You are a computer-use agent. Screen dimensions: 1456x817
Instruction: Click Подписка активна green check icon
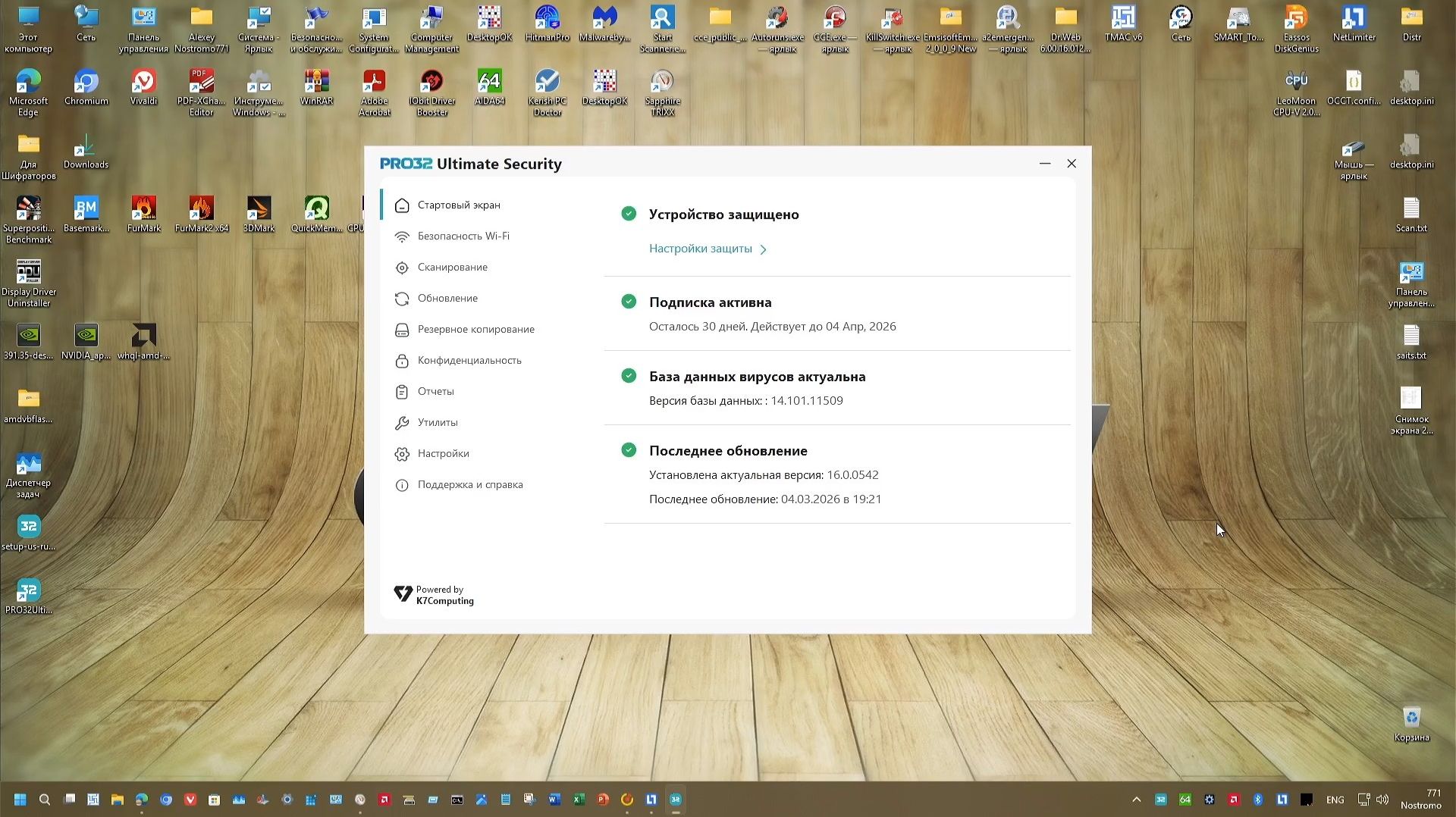coord(629,302)
